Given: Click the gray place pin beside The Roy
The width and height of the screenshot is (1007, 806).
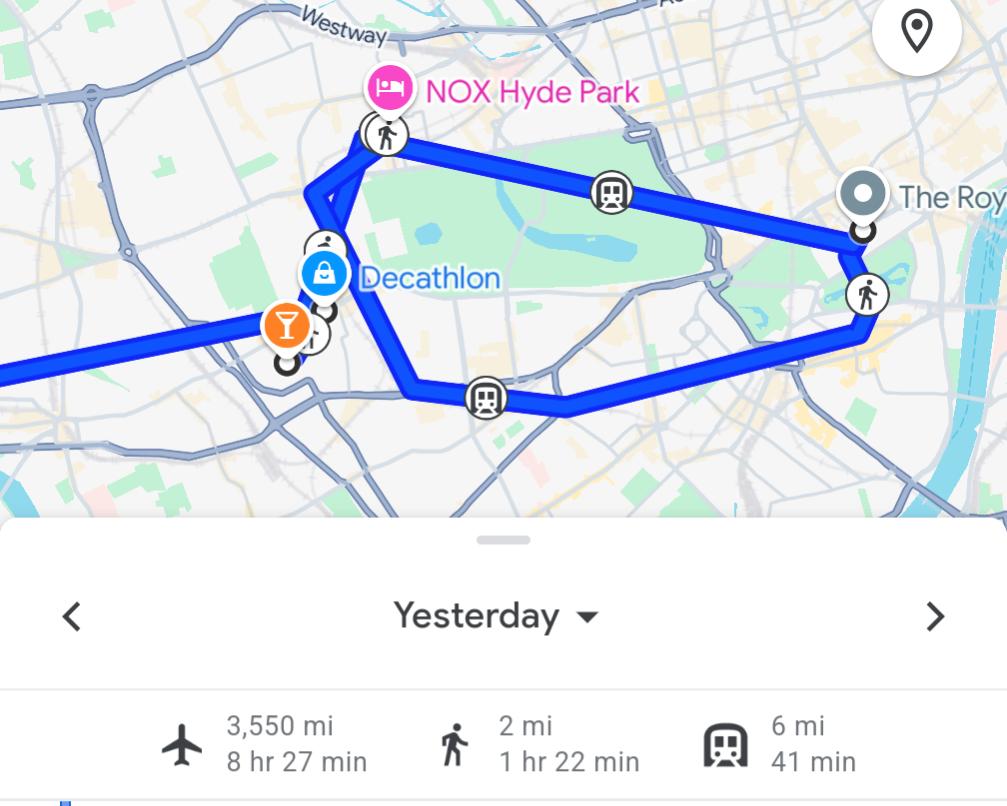Looking at the screenshot, I should (862, 193).
